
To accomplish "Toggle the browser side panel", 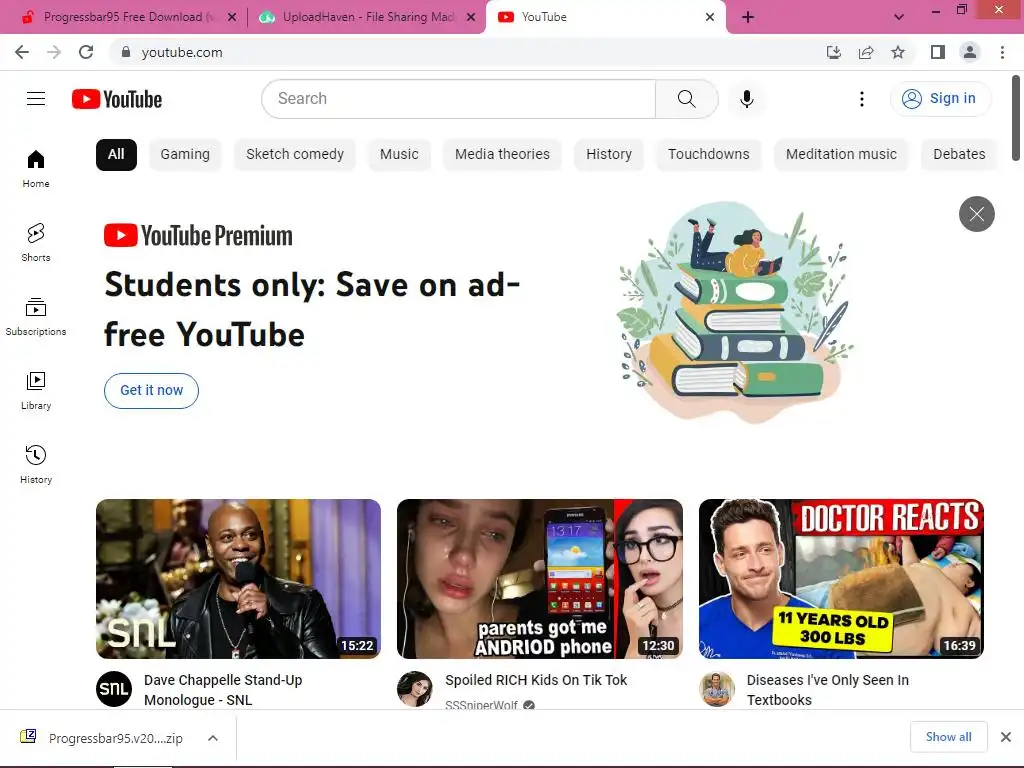I will click(938, 52).
